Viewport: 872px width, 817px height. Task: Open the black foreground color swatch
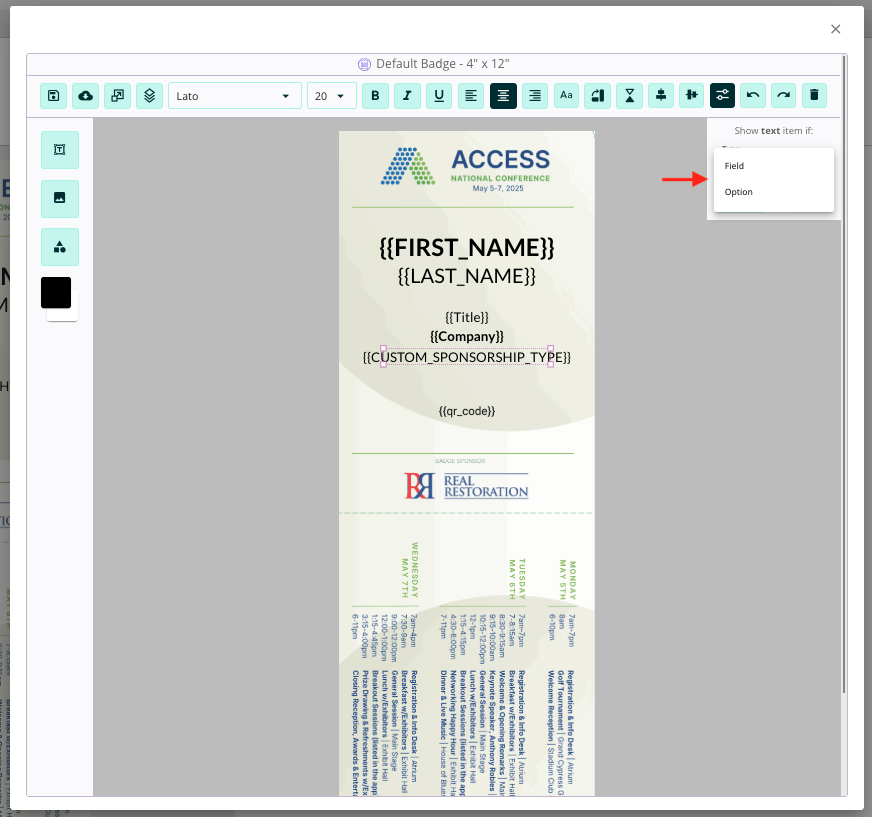pos(56,293)
